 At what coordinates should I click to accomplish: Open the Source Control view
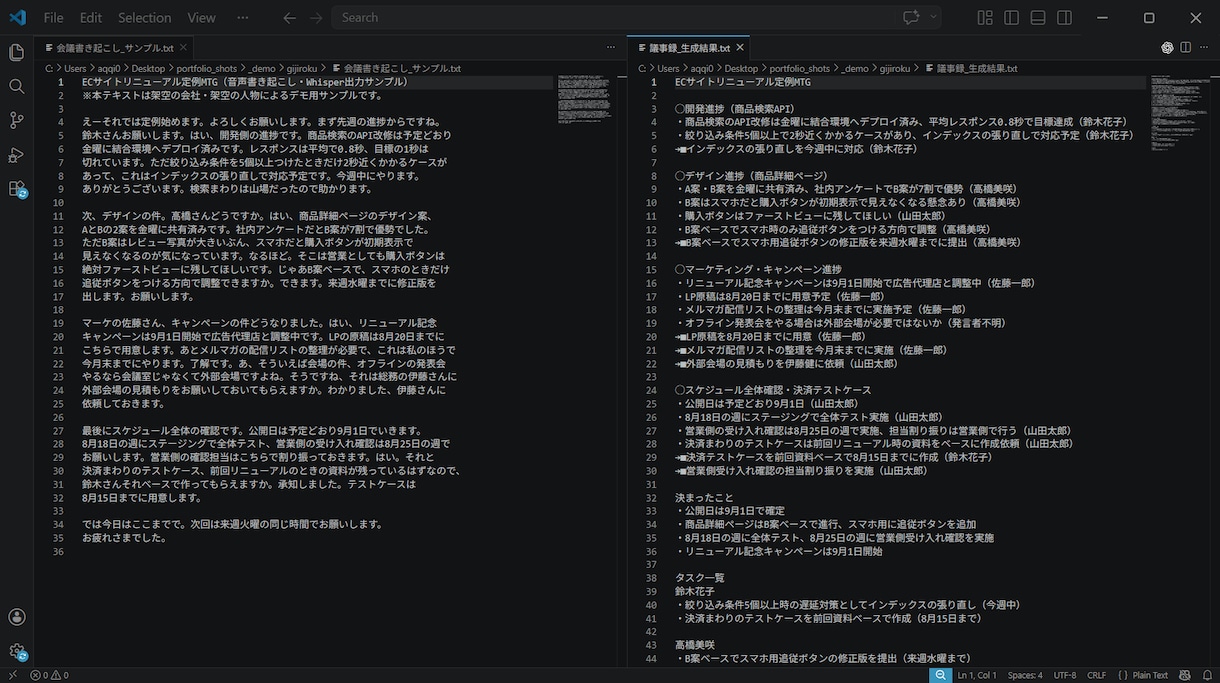coord(16,120)
